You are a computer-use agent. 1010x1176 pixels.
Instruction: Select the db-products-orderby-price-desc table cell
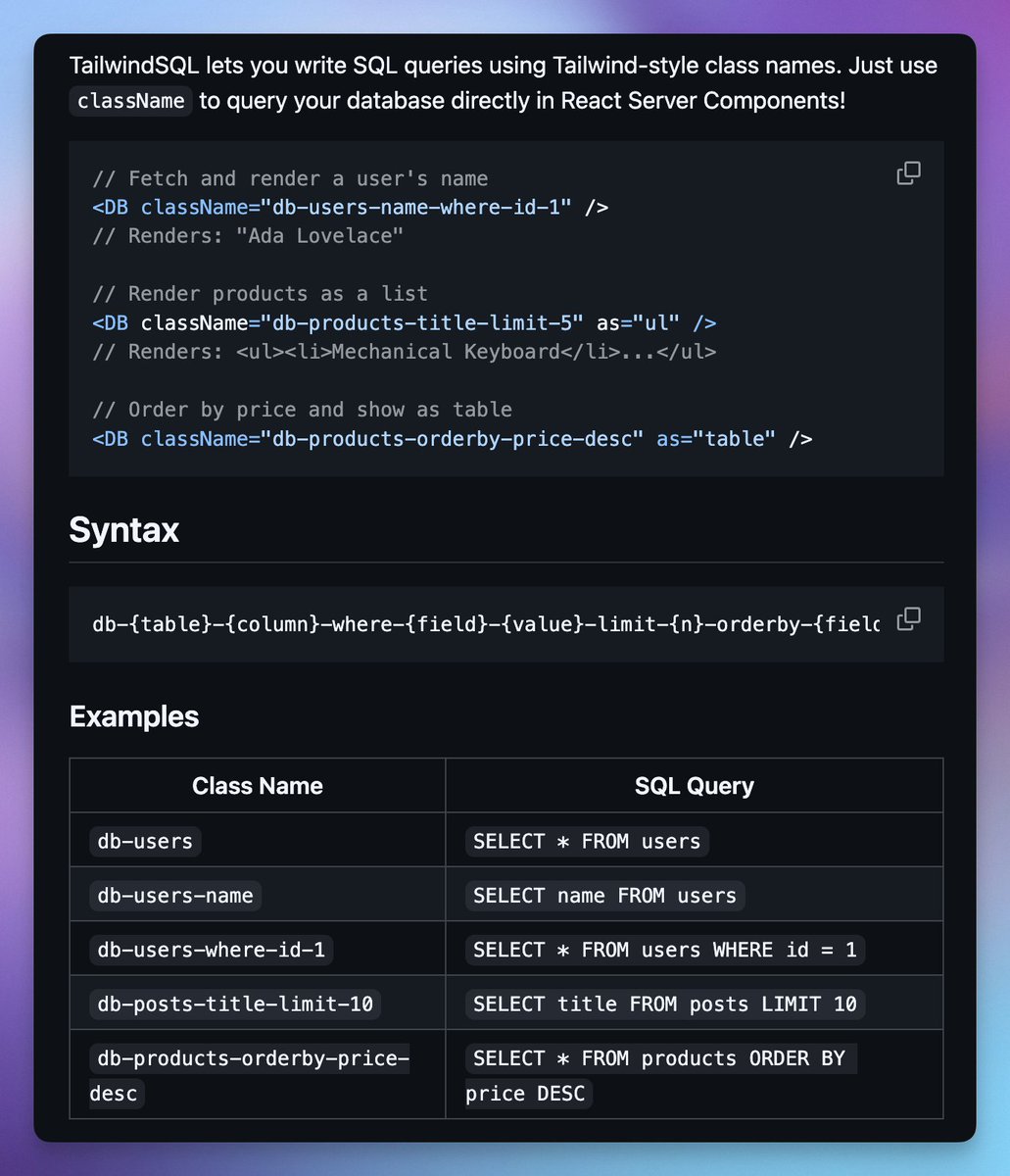click(258, 1075)
